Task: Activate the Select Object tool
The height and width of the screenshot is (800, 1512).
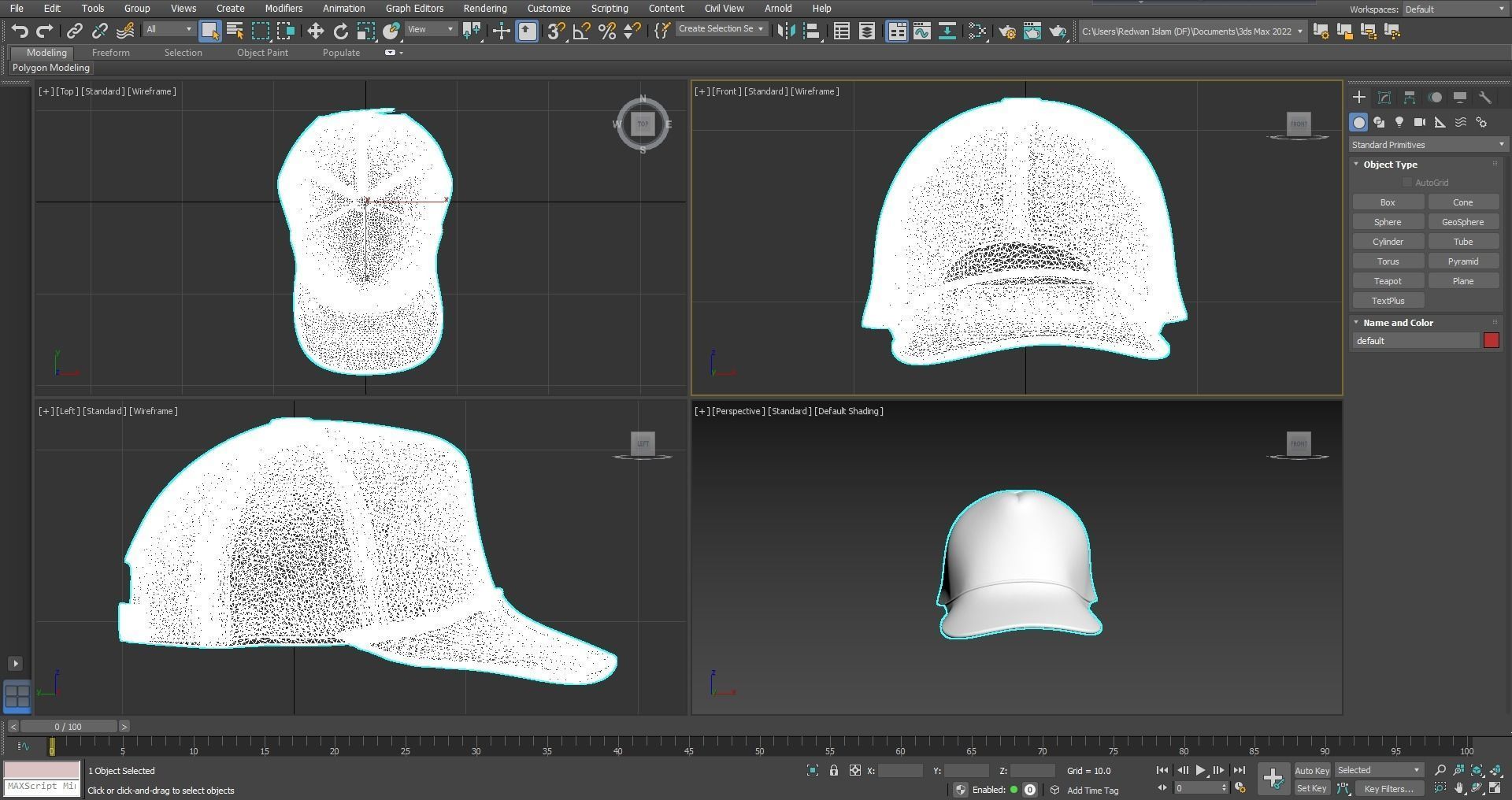Action: (x=209, y=31)
